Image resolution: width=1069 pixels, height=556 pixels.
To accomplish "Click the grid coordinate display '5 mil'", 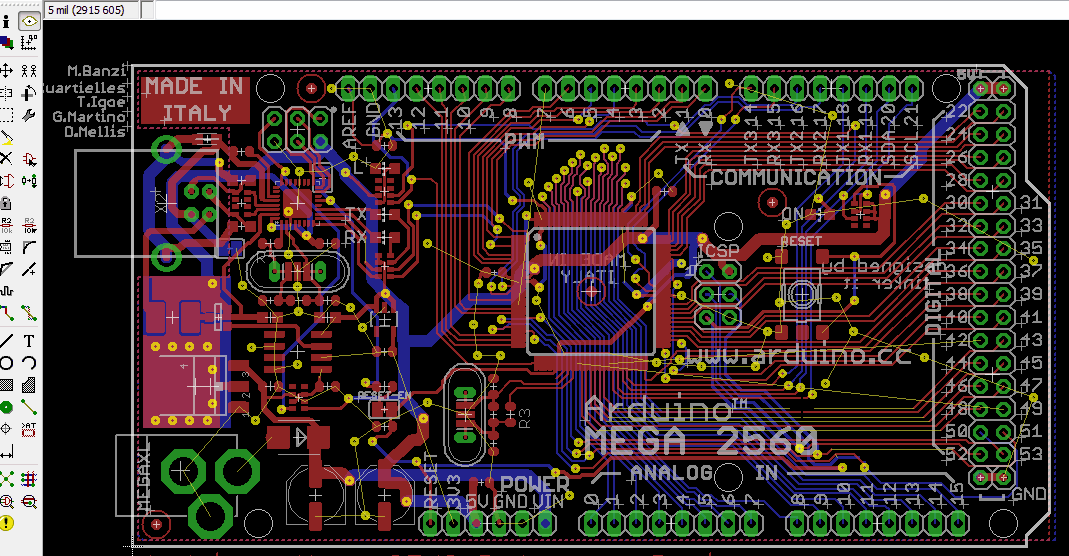I will tap(91, 10).
